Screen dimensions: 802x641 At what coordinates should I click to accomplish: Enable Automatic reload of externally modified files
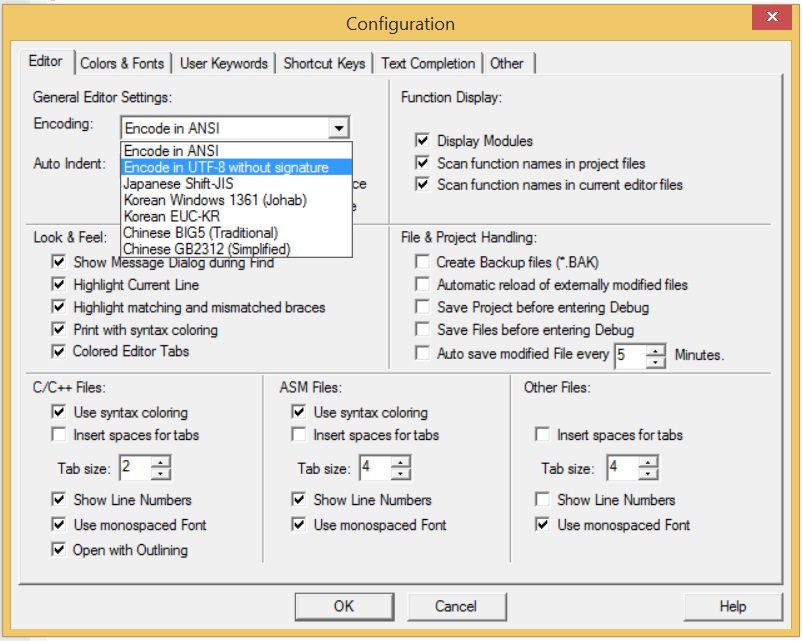coord(422,284)
